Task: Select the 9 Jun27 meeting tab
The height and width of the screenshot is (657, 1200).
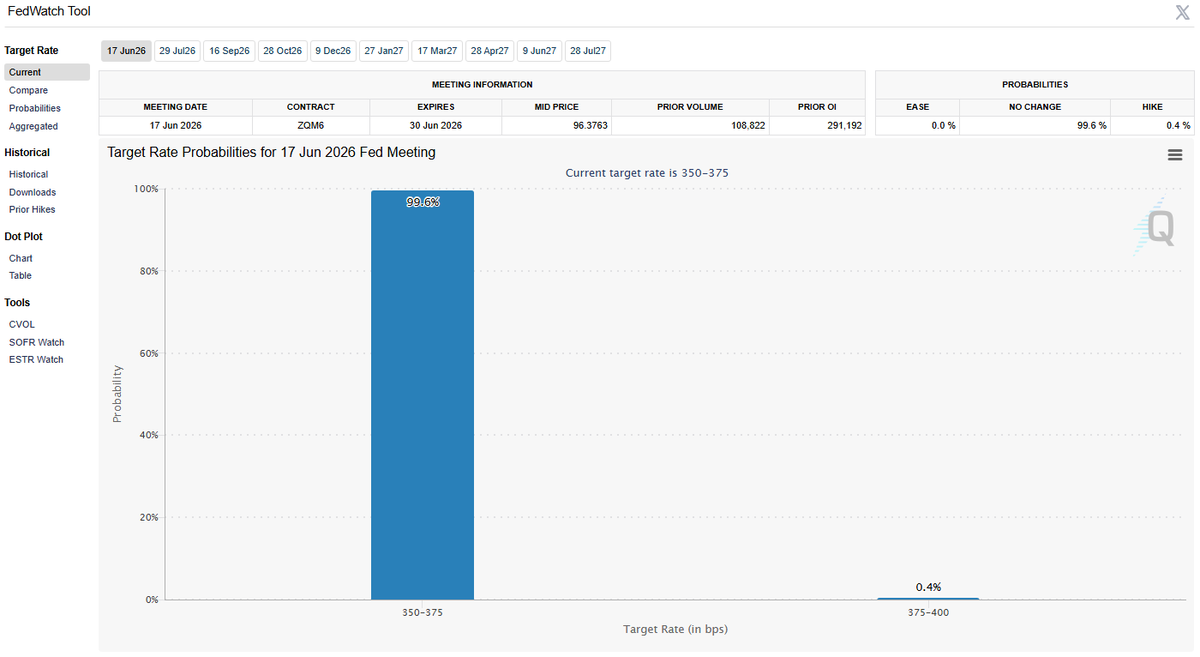Action: click(539, 51)
